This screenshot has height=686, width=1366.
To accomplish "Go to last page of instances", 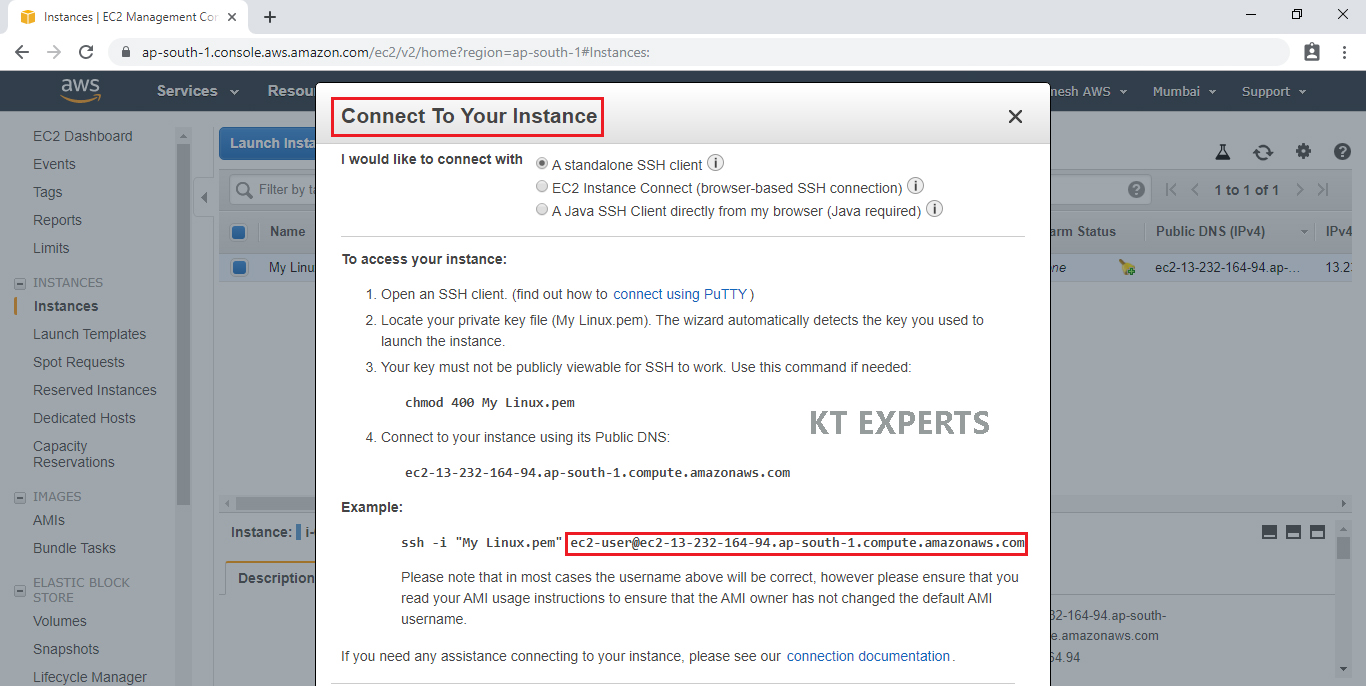I will coord(1322,190).
